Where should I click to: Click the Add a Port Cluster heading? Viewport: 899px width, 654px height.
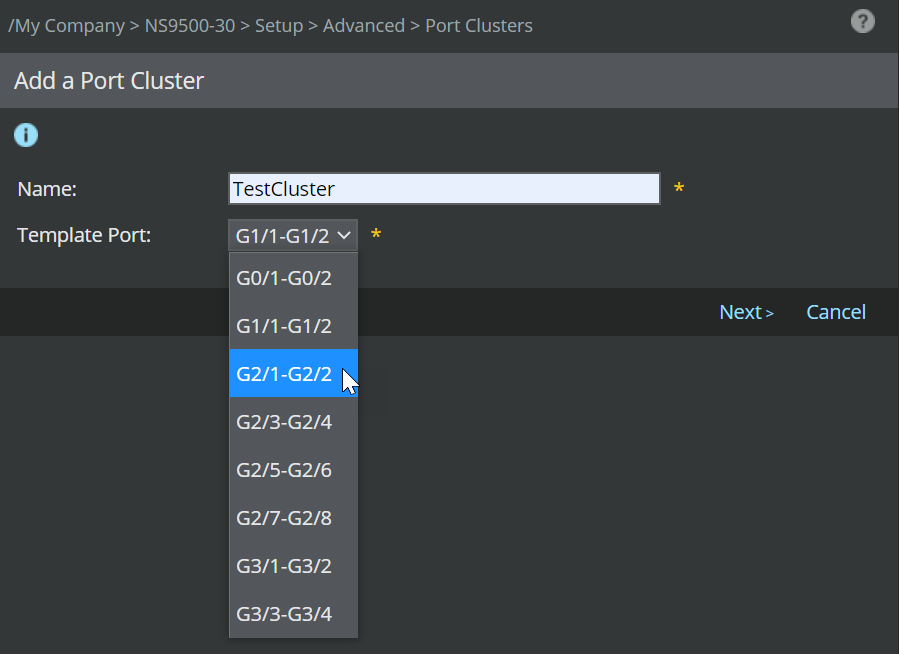pos(109,81)
